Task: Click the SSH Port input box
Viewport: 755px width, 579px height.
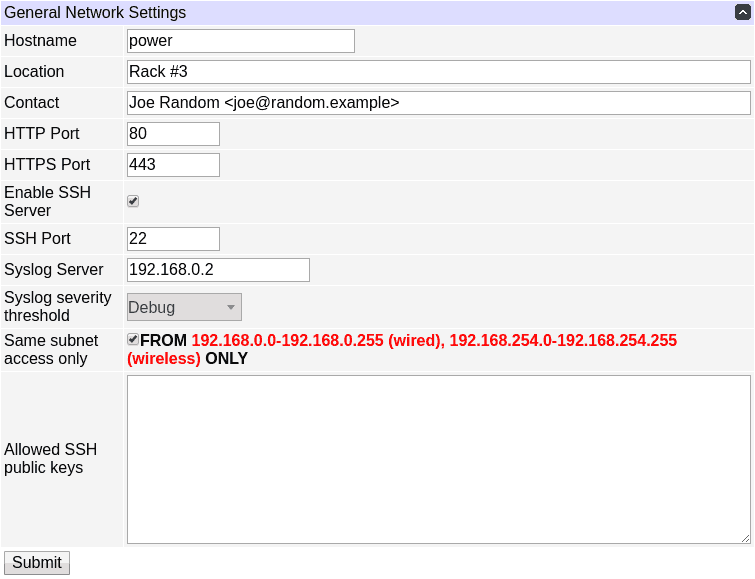Action: click(x=173, y=239)
